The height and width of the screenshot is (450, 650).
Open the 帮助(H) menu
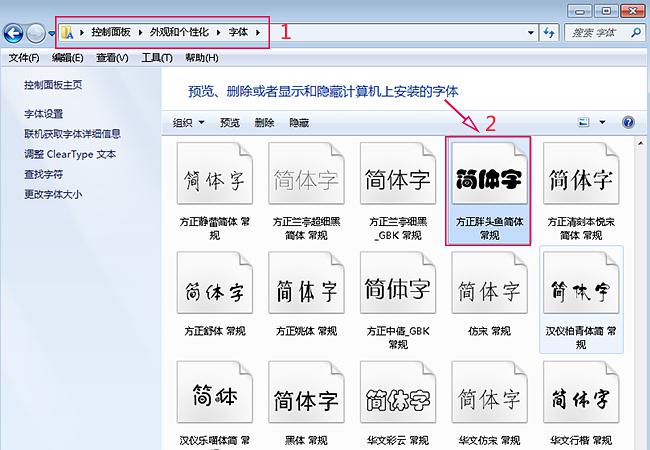pyautogui.click(x=202, y=58)
